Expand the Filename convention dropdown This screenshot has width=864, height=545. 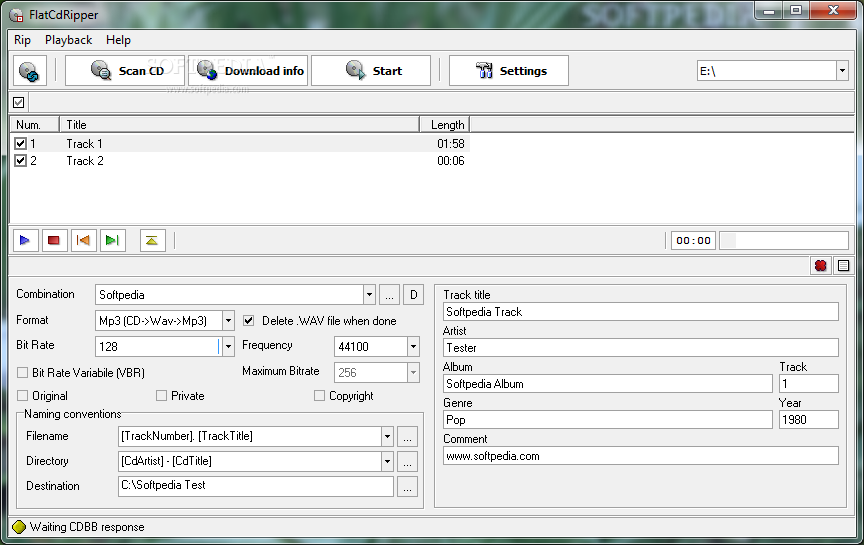[x=387, y=436]
